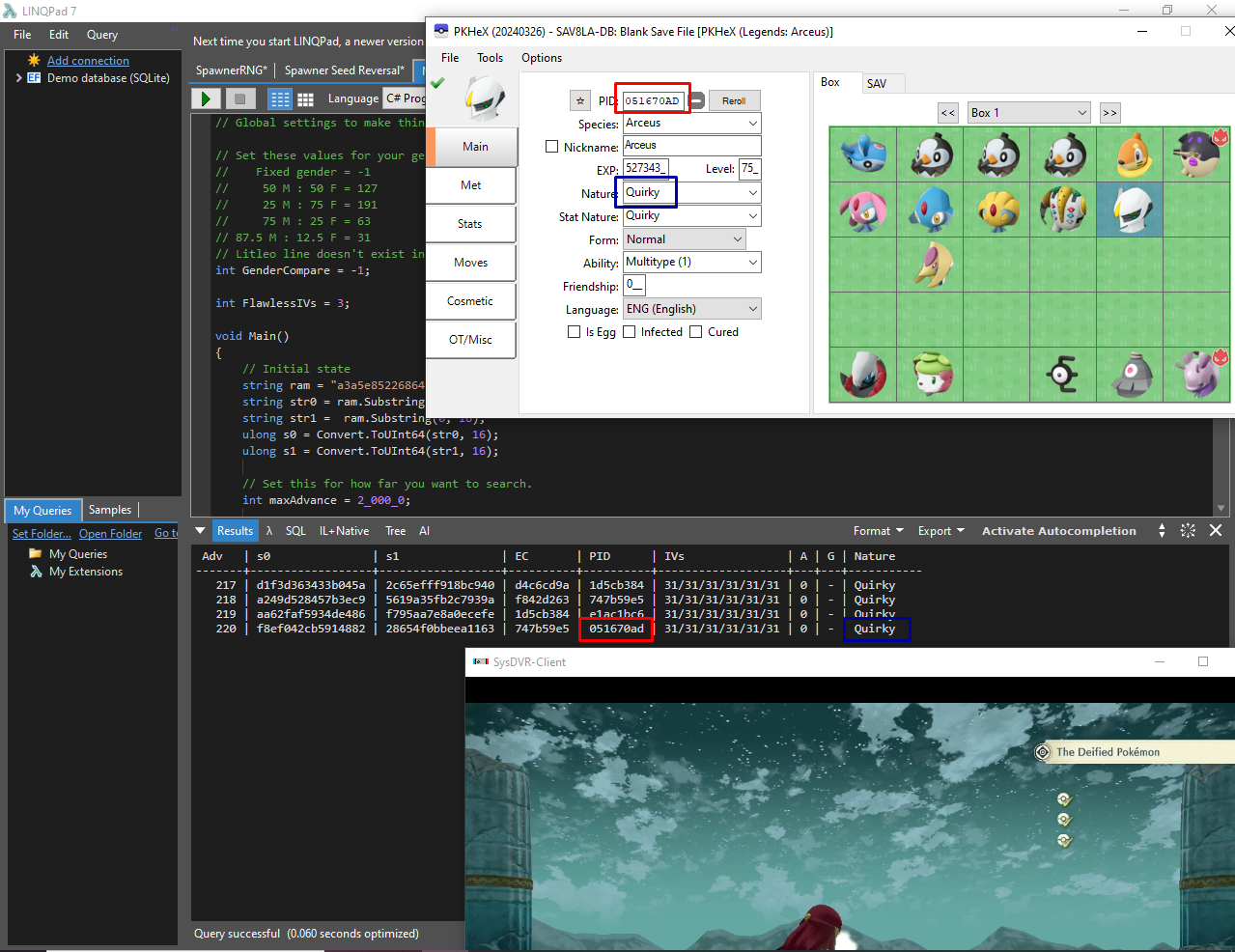This screenshot has height=952, width=1235.
Task: Switch results to rich text view icon
Action: (x=280, y=98)
